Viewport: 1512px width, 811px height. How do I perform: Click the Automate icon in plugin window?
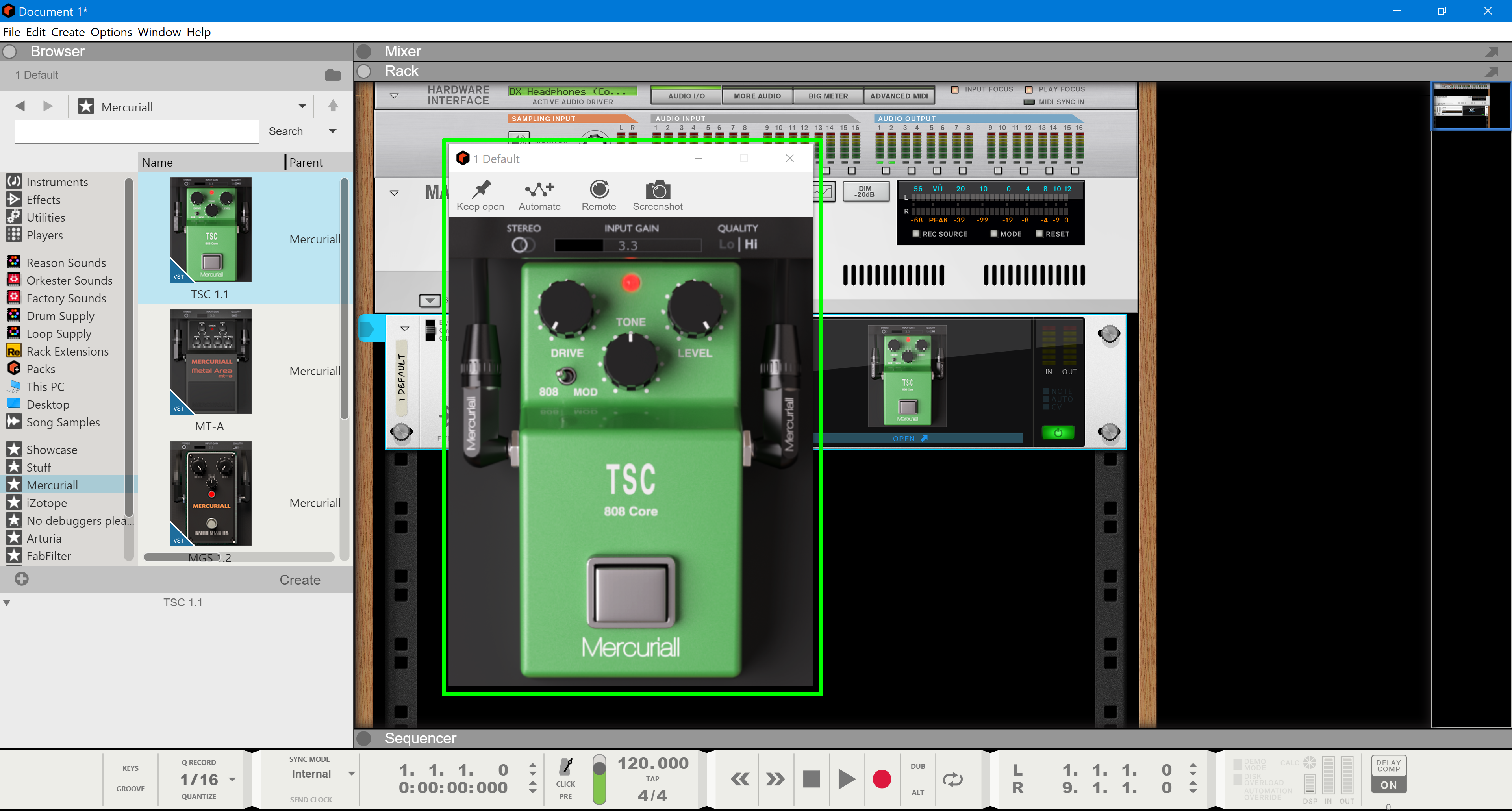539,189
